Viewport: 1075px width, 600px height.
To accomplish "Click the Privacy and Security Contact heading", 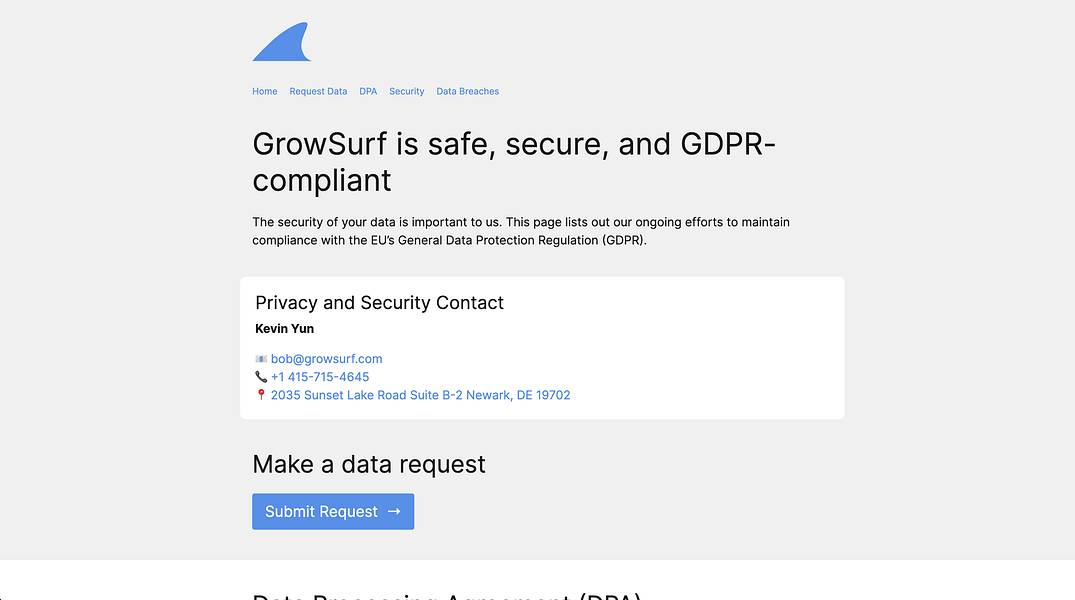I will coord(379,303).
